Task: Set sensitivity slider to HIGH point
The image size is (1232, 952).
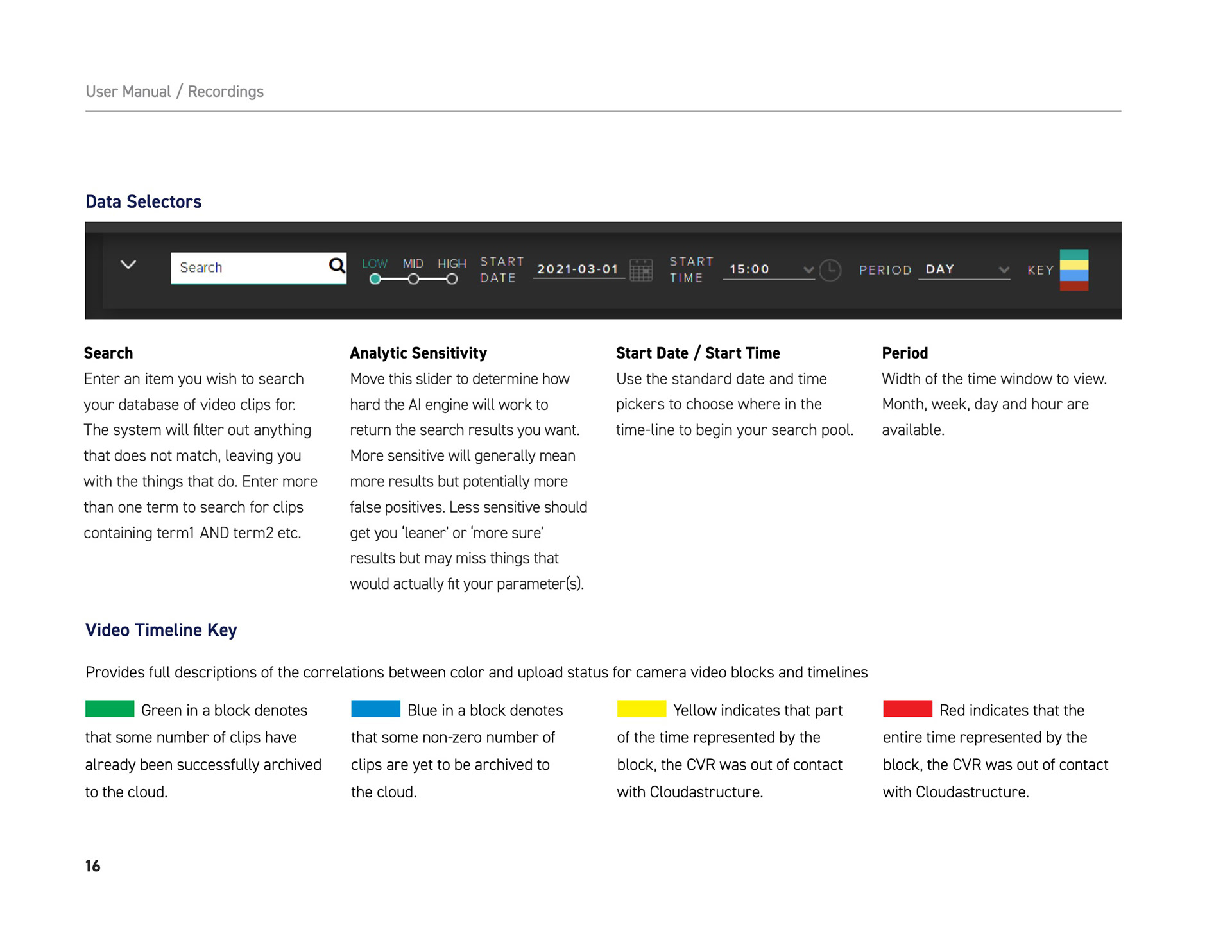Action: 452,279
